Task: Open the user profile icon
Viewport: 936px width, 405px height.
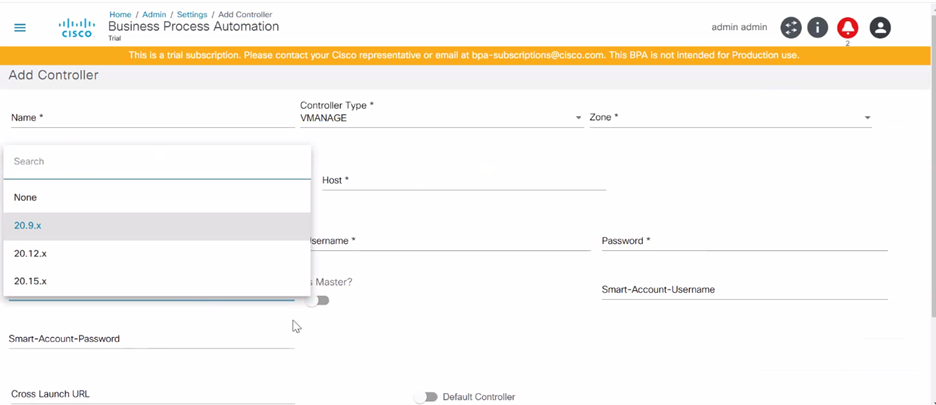Action: [880, 28]
